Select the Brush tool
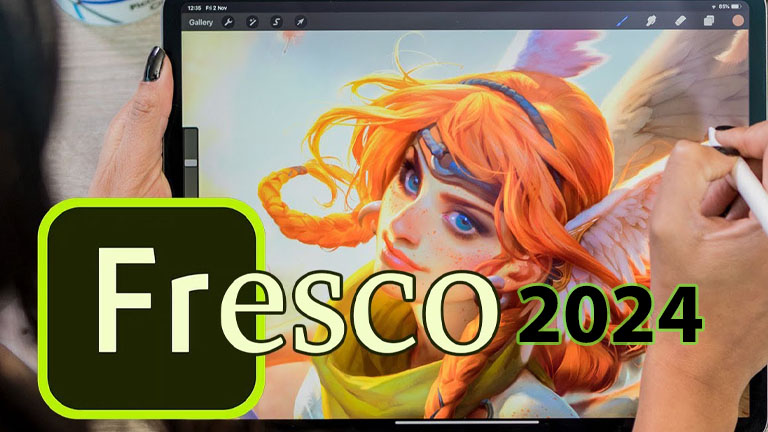This screenshot has height=432, width=768. click(x=622, y=21)
